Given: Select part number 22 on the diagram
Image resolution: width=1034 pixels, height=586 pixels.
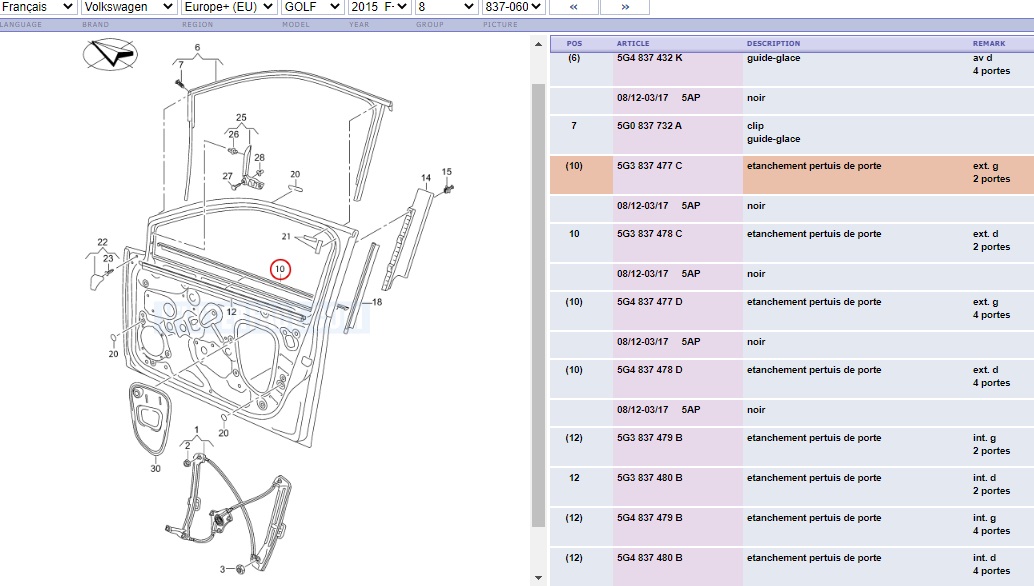Looking at the screenshot, I should [x=102, y=242].
